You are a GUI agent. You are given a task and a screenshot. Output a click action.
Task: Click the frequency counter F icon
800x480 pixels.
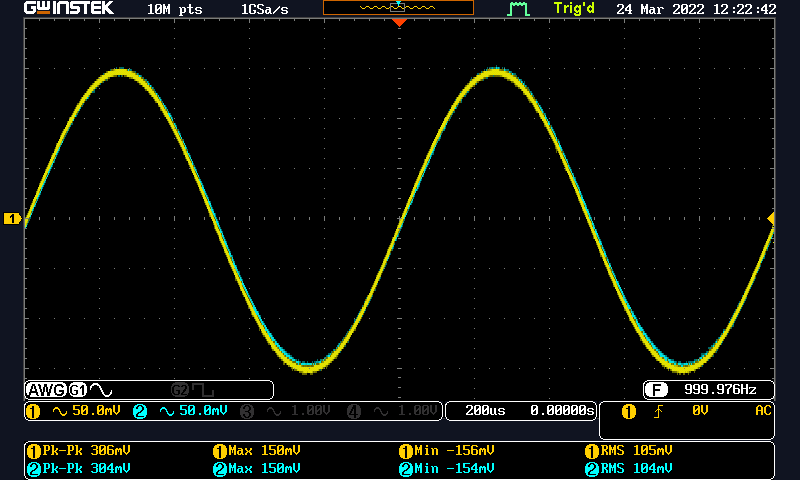coord(656,390)
